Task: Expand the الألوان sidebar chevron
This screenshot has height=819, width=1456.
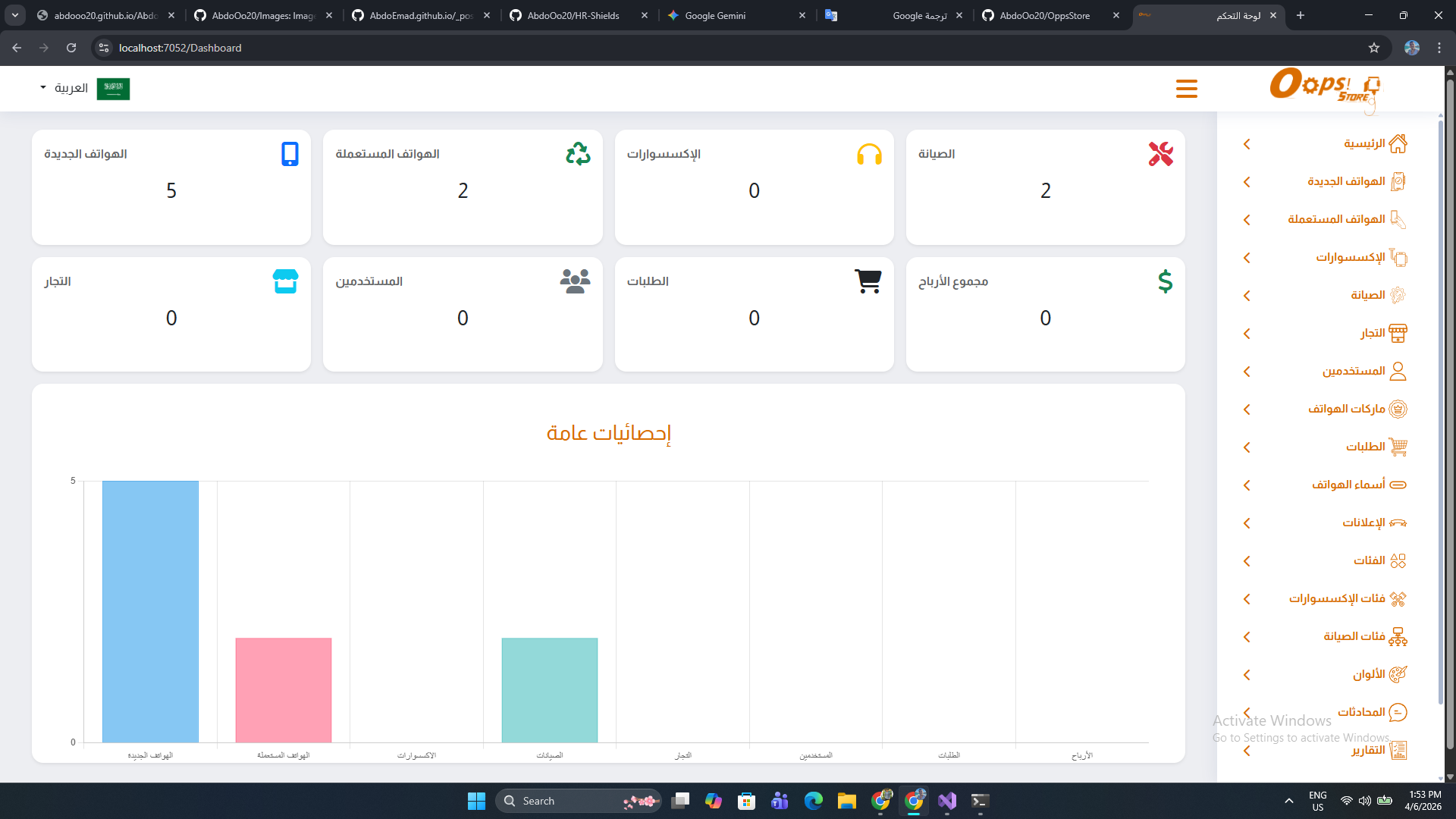Action: [1247, 675]
